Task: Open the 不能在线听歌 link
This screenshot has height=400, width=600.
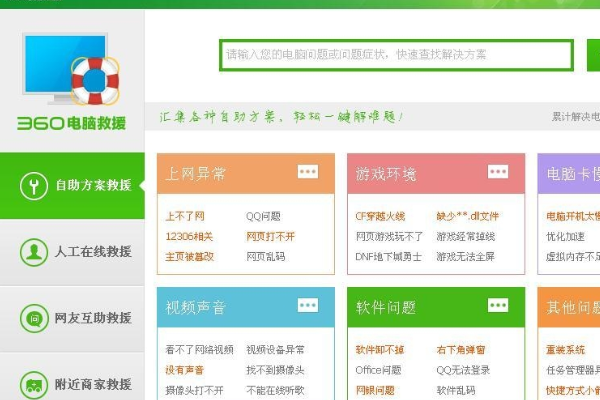Action: click(275, 390)
